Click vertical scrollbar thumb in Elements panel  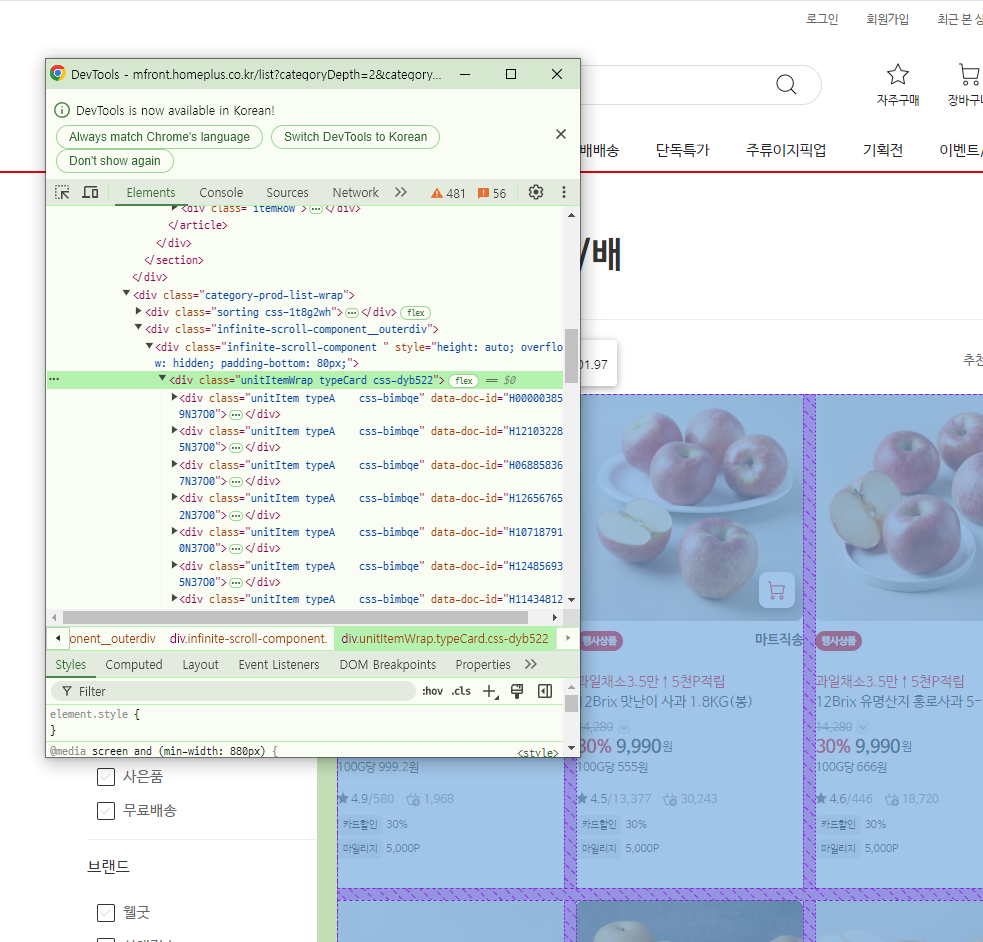pos(571,355)
